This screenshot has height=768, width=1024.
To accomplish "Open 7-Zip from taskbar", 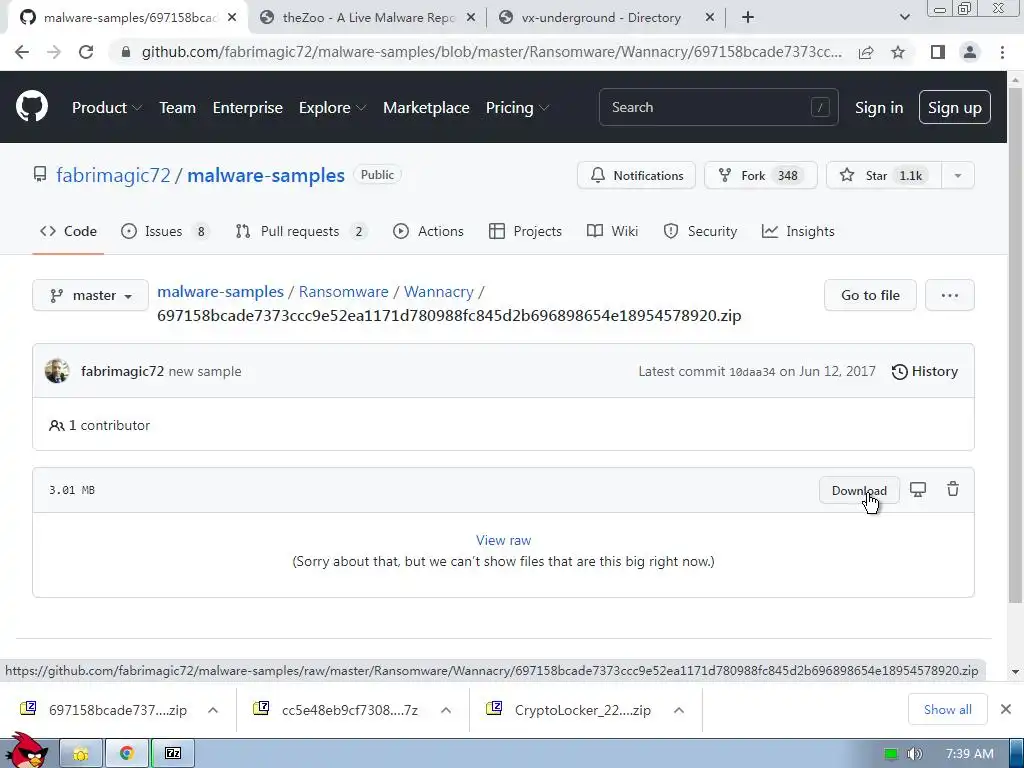I will pos(173,753).
